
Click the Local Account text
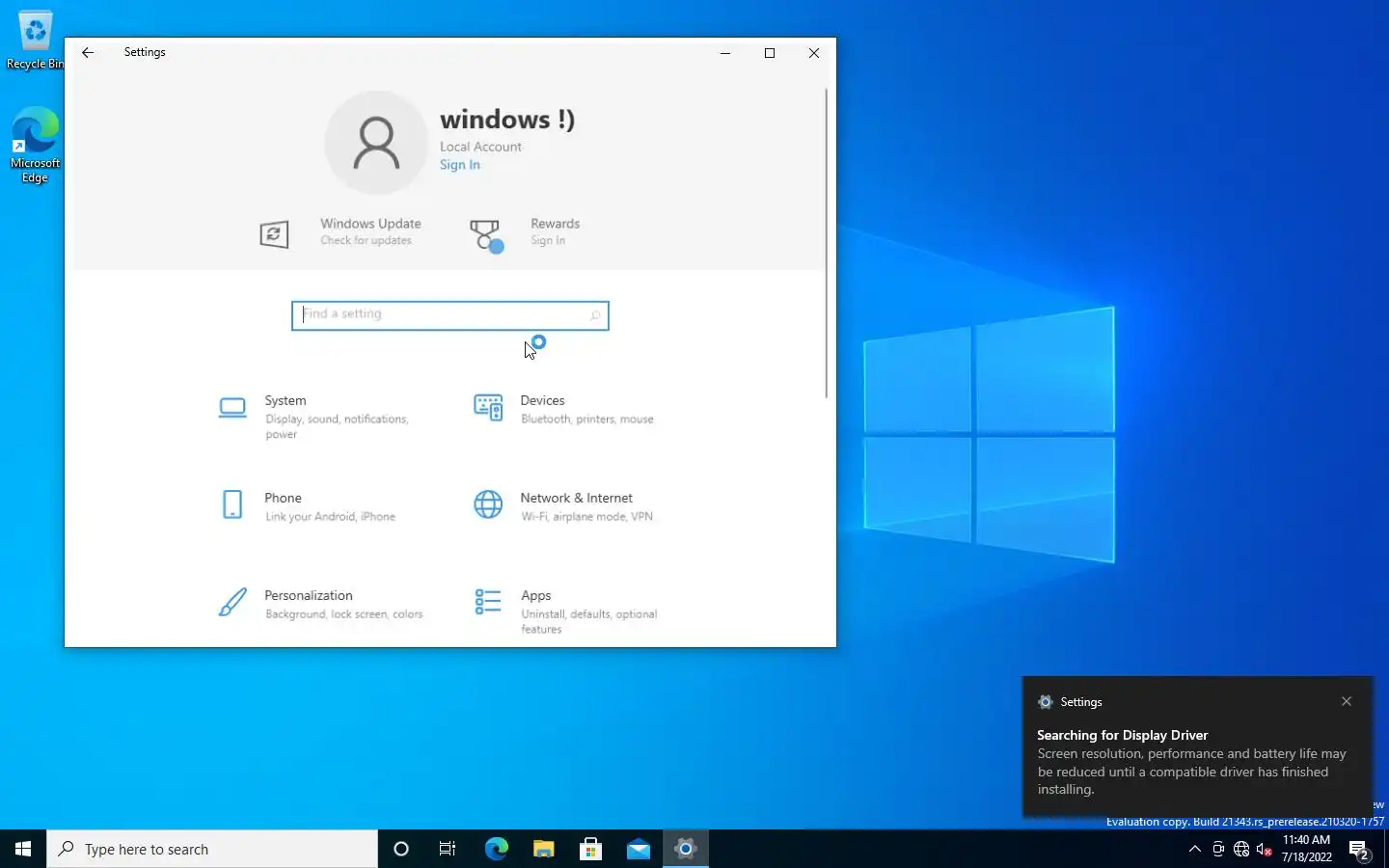(x=480, y=148)
